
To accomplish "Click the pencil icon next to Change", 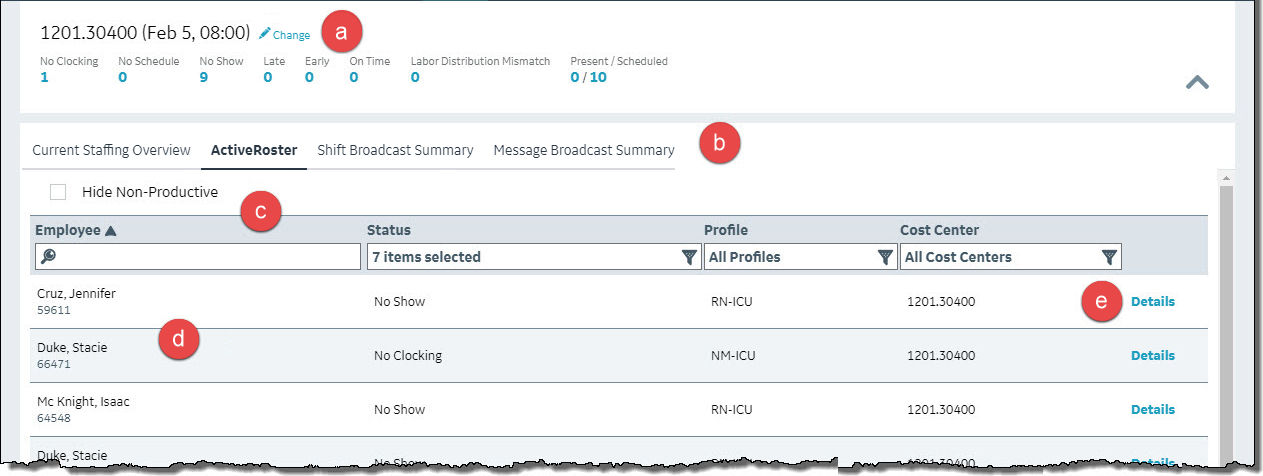I will pos(264,34).
